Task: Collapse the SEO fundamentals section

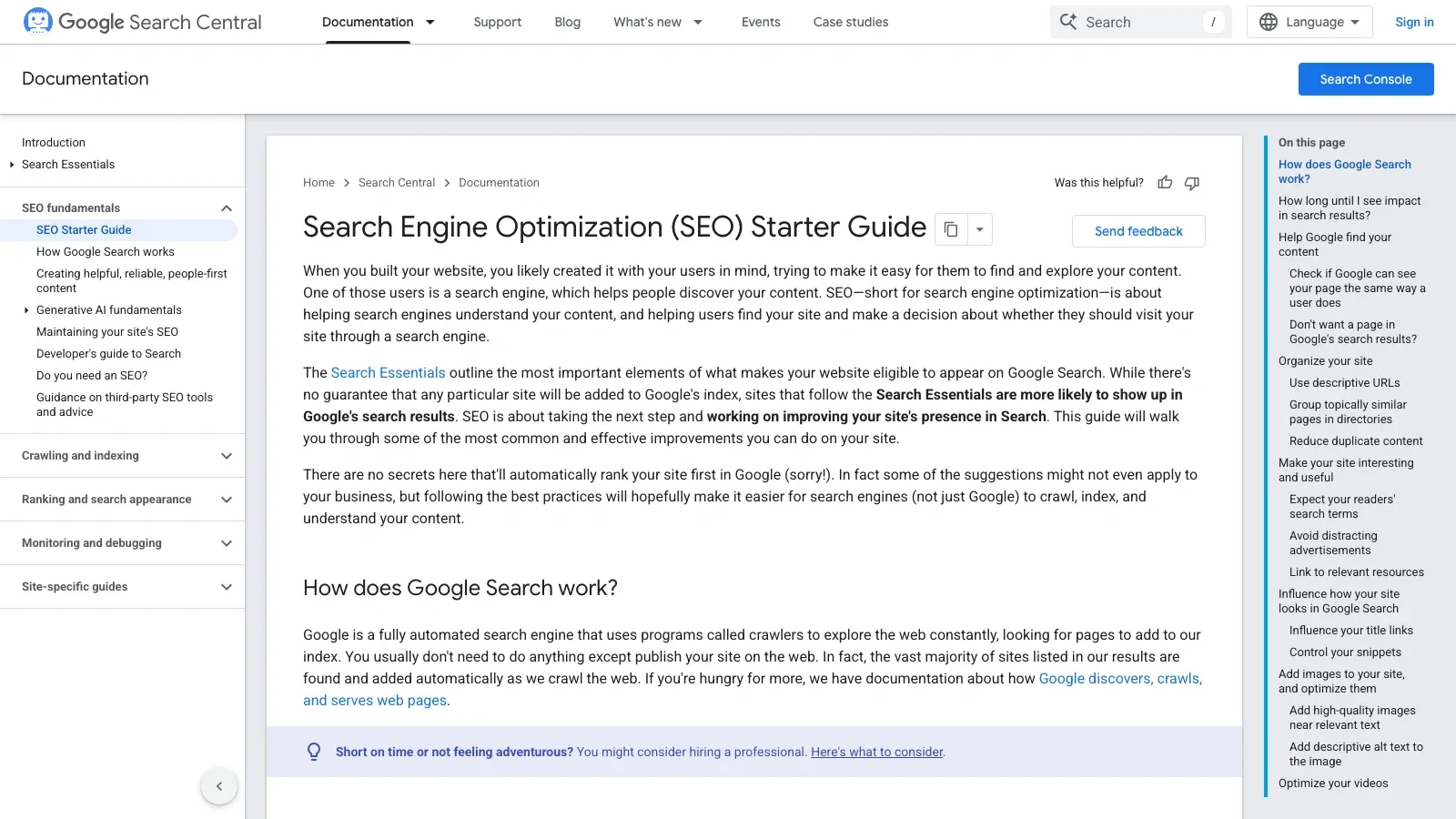Action: coord(227,208)
